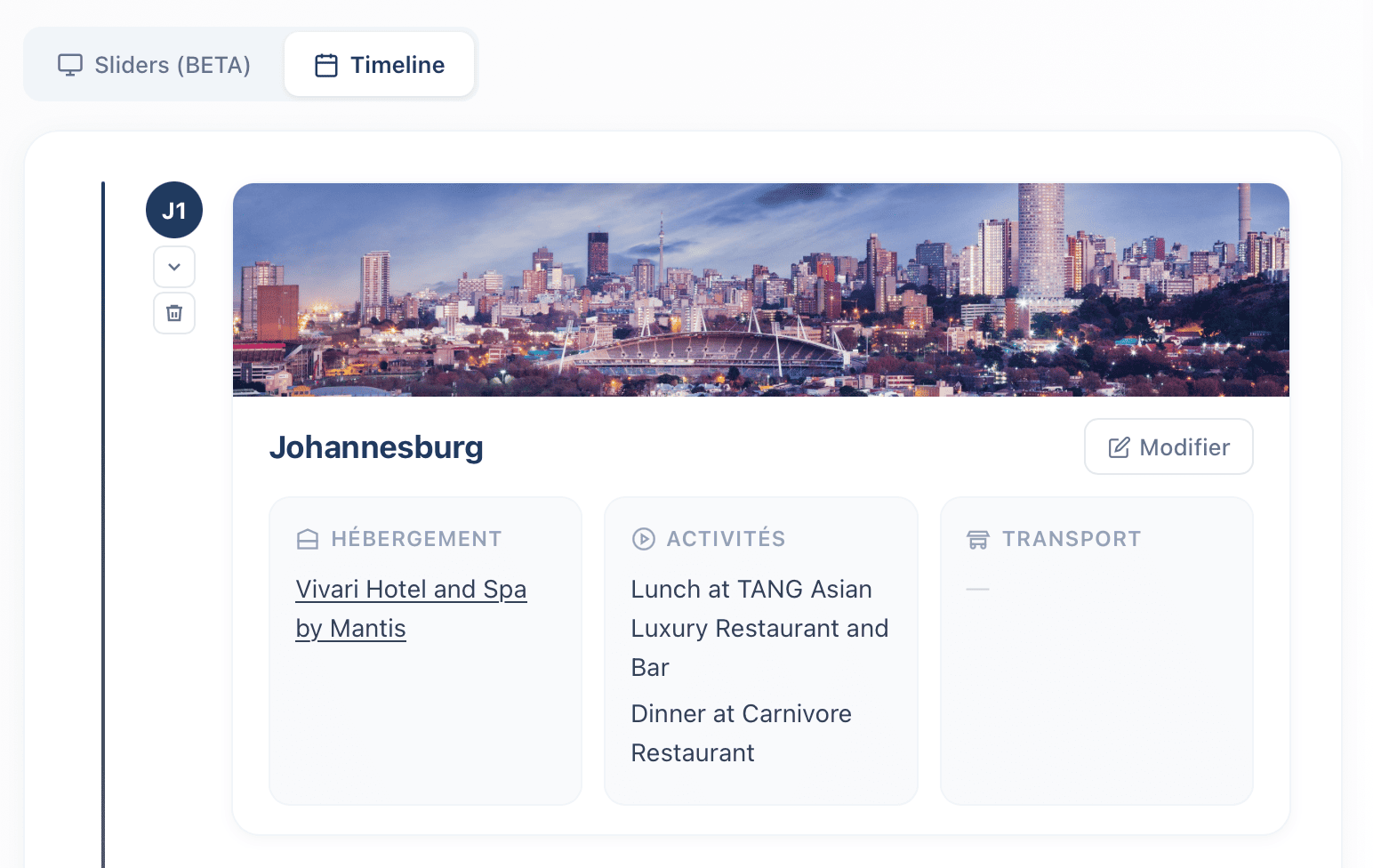Select the Timeline tab label
This screenshot has width=1373, height=868.
(x=397, y=65)
